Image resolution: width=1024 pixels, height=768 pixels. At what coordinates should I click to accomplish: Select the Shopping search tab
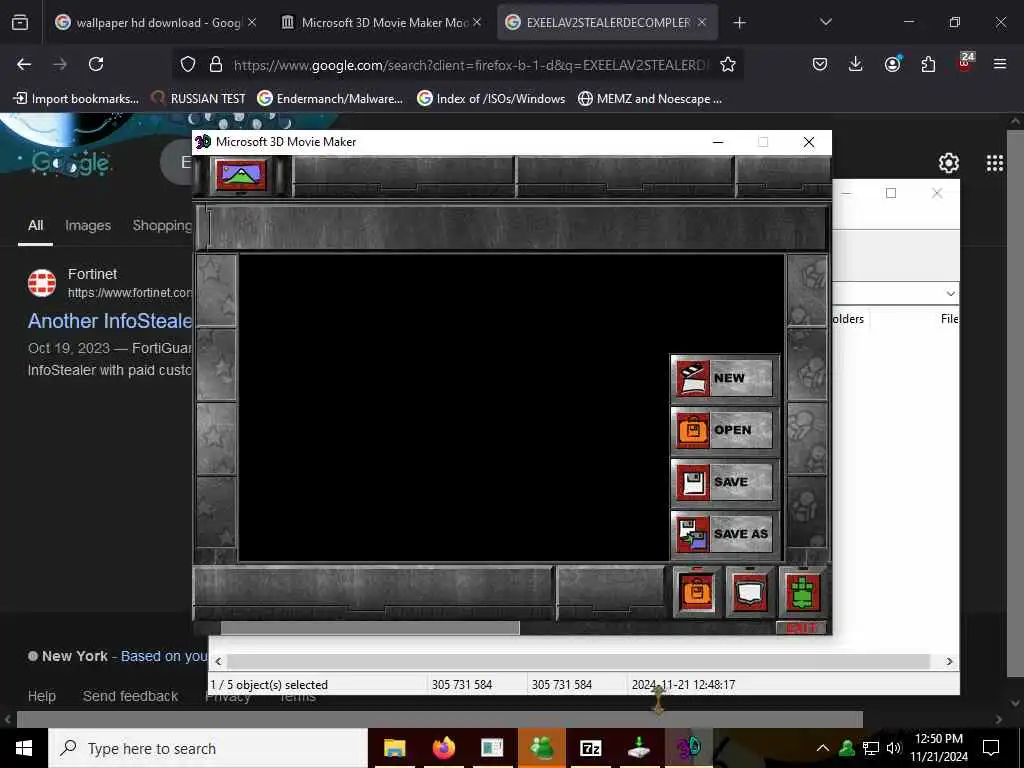(162, 226)
